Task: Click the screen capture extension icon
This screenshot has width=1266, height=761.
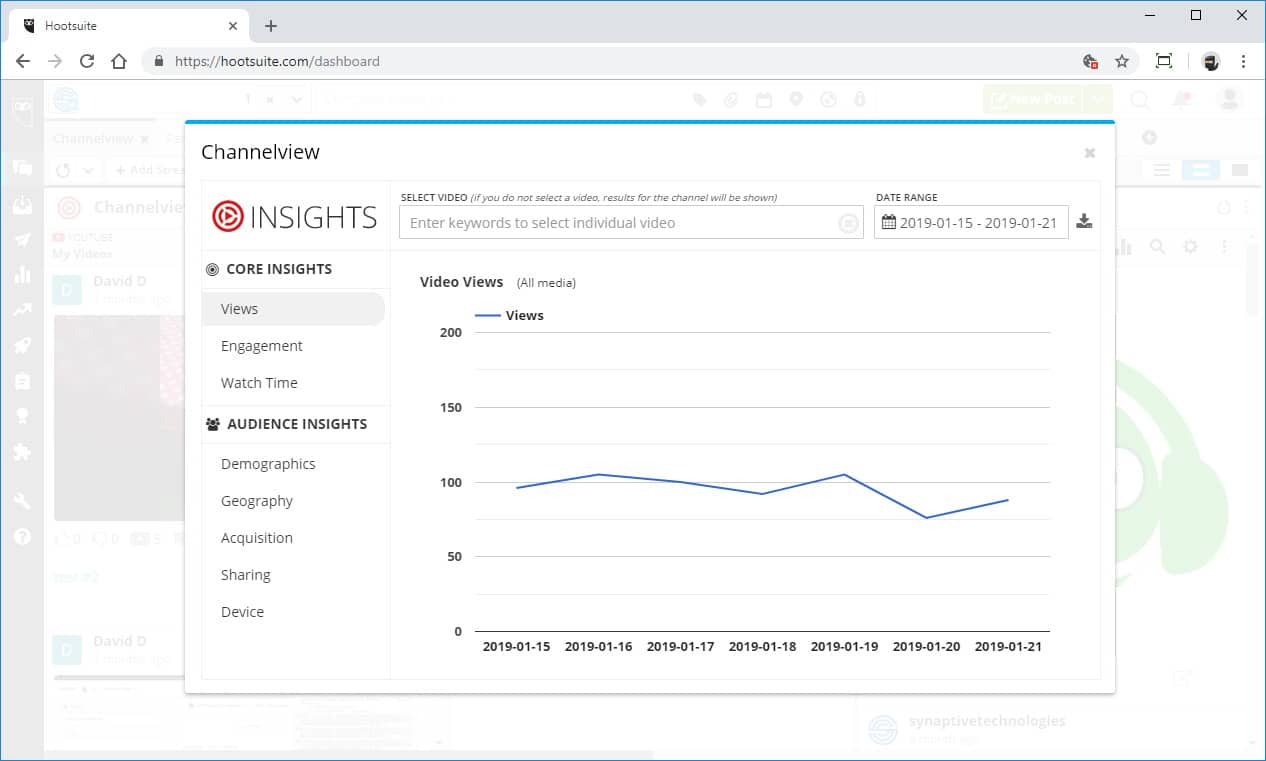Action: click(1164, 61)
